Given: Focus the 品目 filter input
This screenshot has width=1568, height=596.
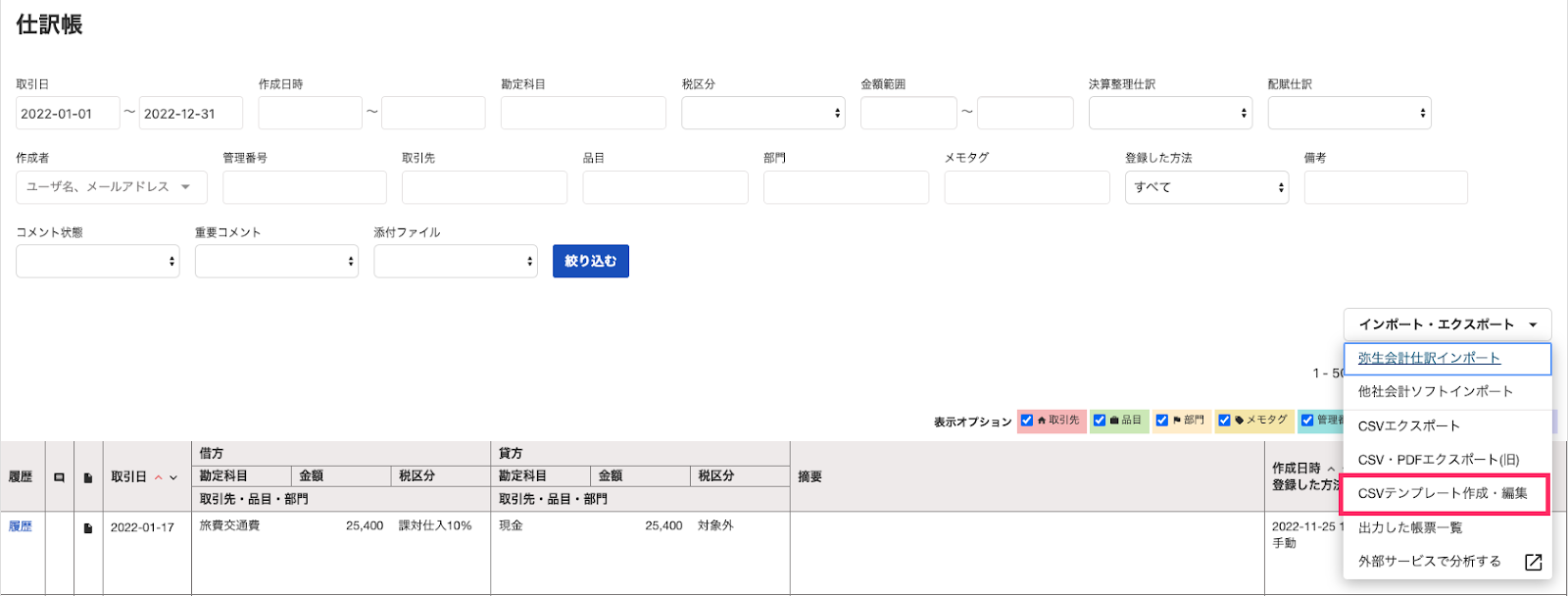Looking at the screenshot, I should click(x=665, y=187).
